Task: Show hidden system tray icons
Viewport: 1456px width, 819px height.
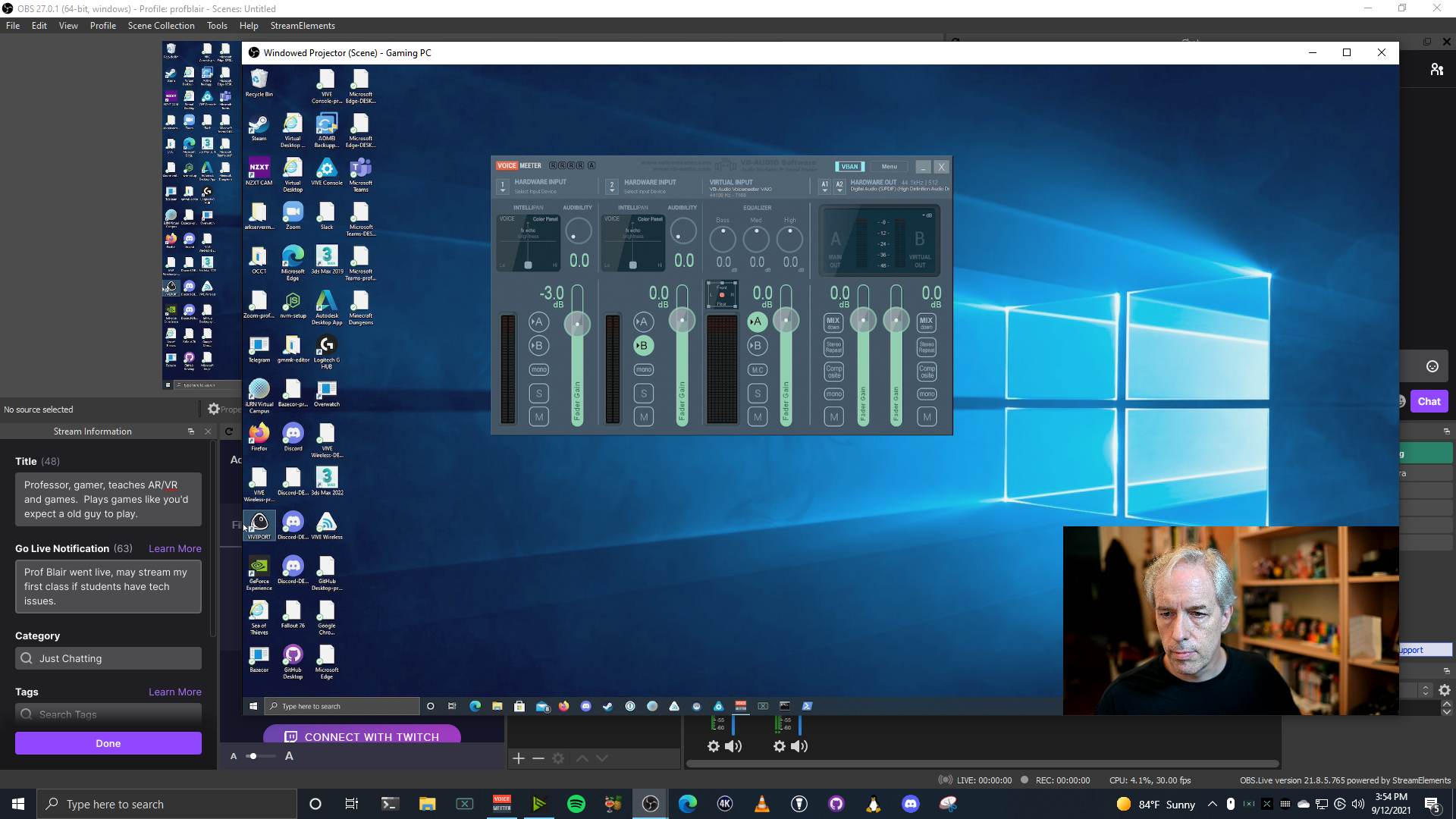Action: [1212, 804]
